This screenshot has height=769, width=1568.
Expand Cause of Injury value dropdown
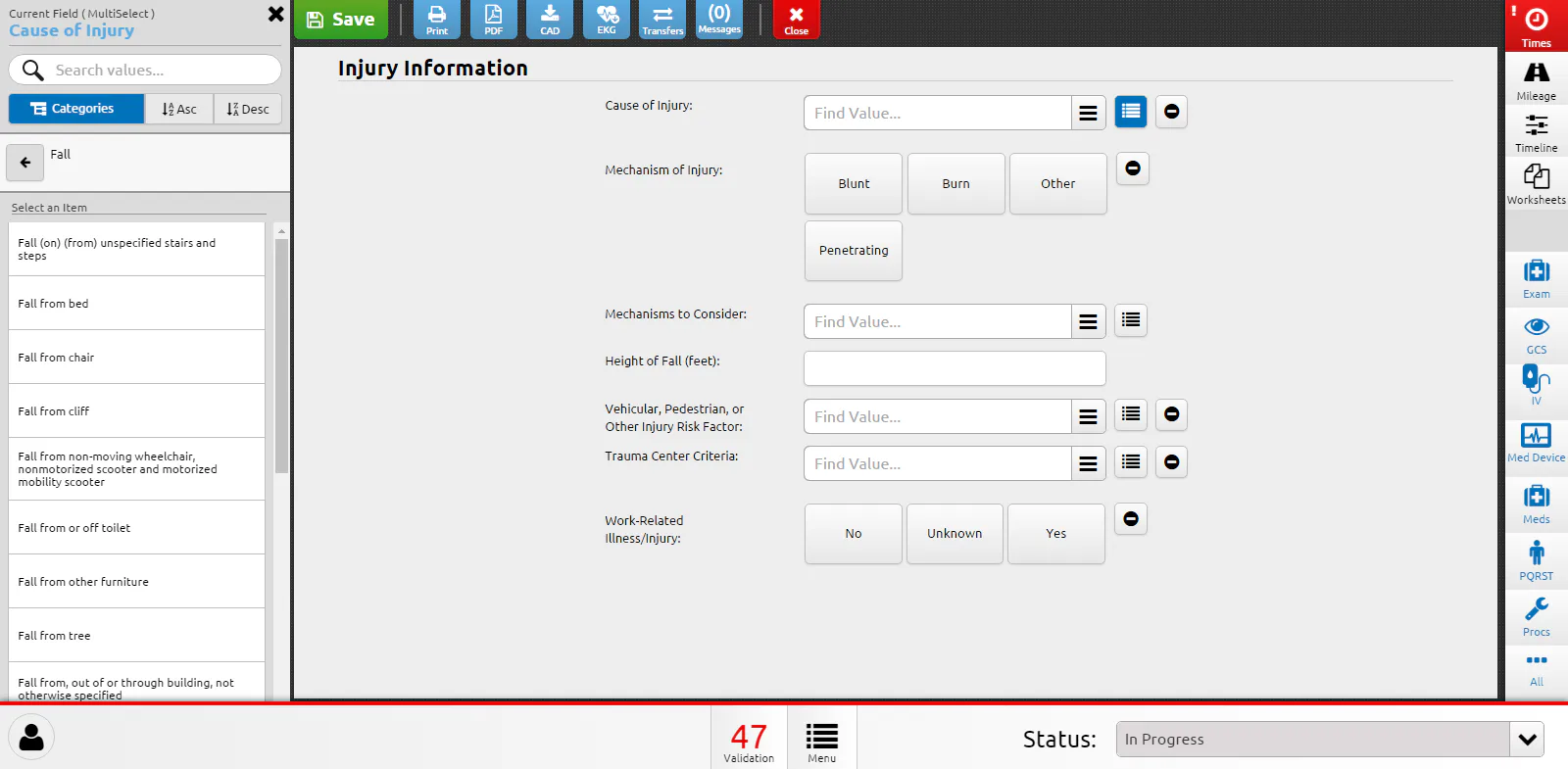(x=1088, y=113)
